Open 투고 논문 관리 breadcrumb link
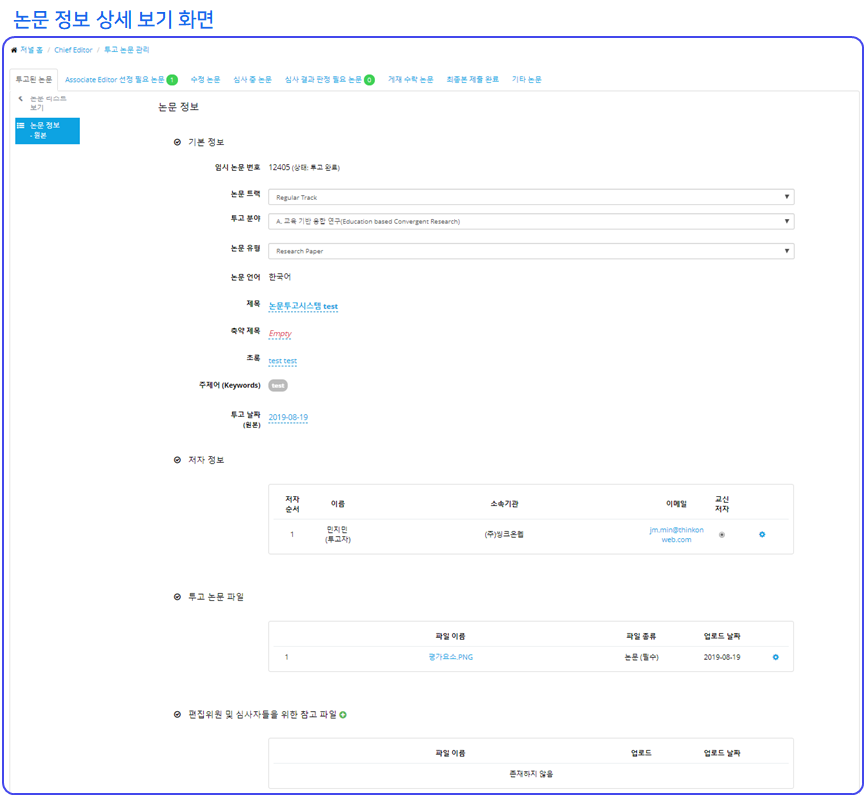 tap(127, 50)
